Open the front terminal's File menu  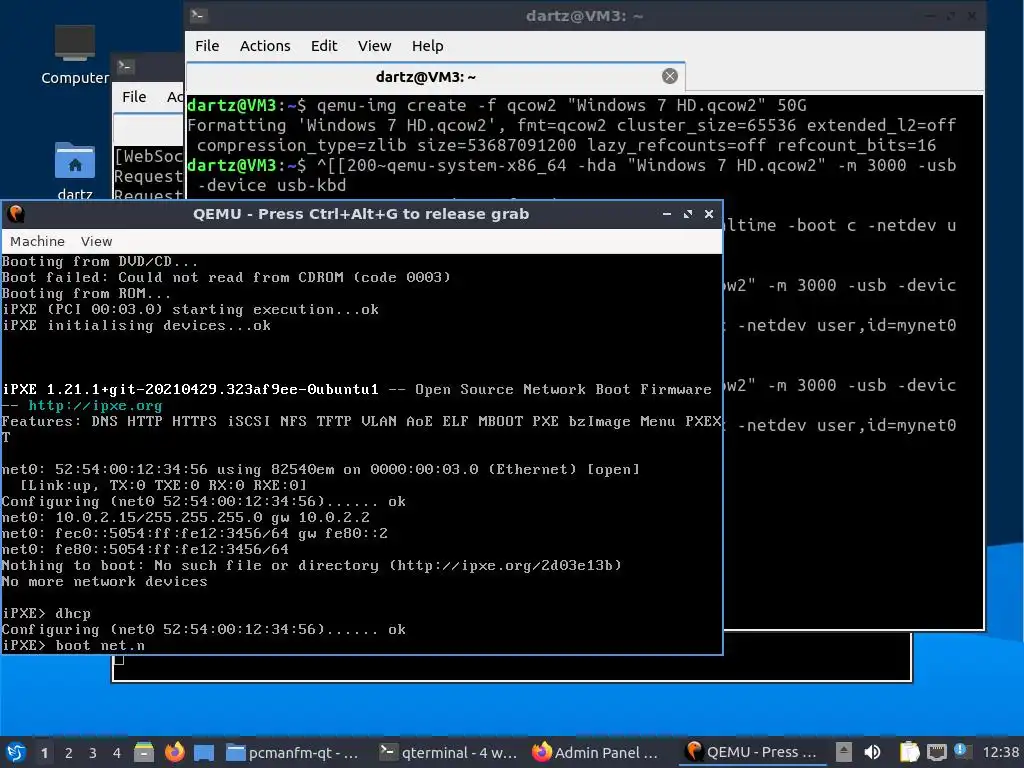tap(207, 46)
